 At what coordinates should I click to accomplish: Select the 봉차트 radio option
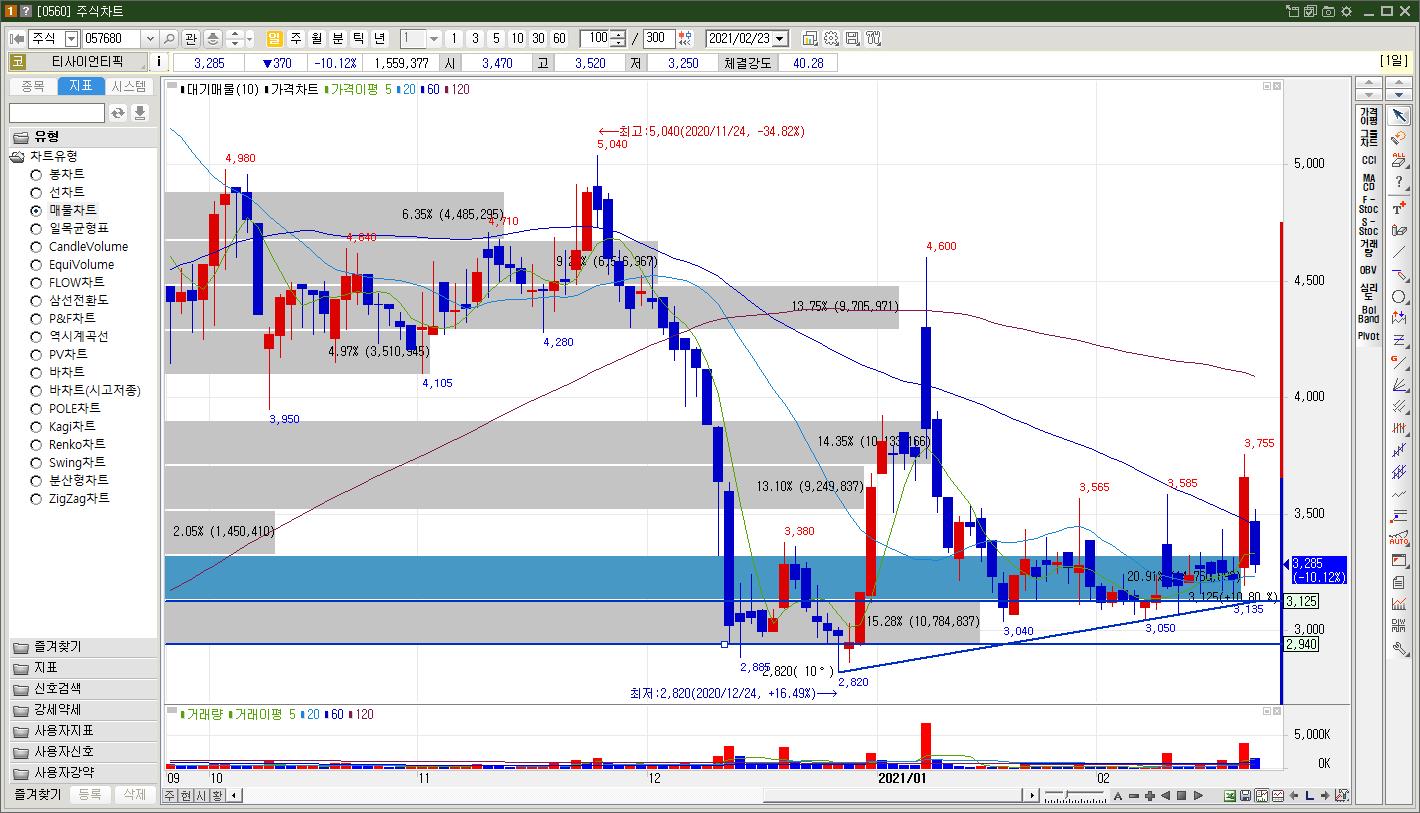click(x=36, y=175)
